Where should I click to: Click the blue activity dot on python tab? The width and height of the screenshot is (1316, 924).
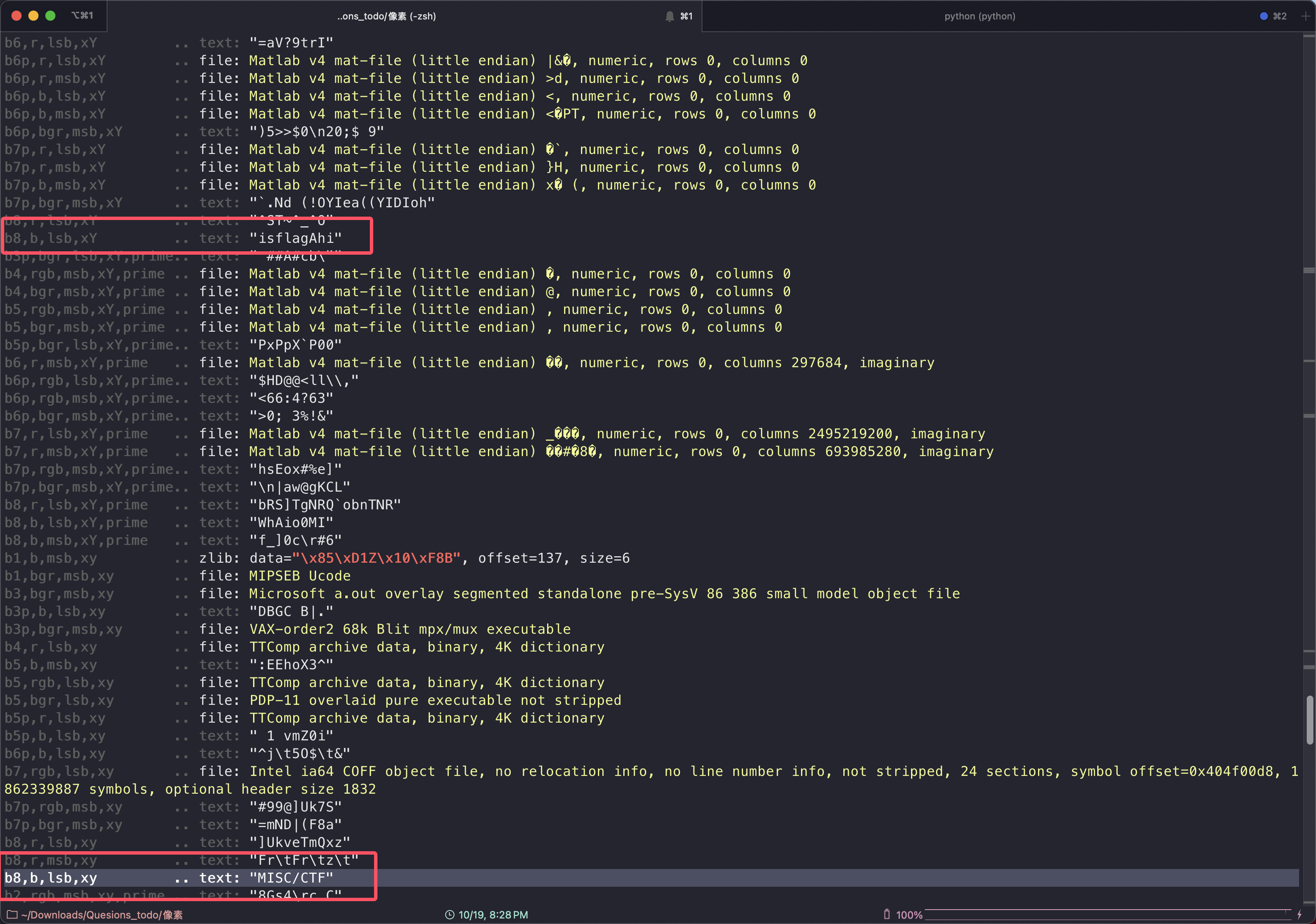point(1263,16)
